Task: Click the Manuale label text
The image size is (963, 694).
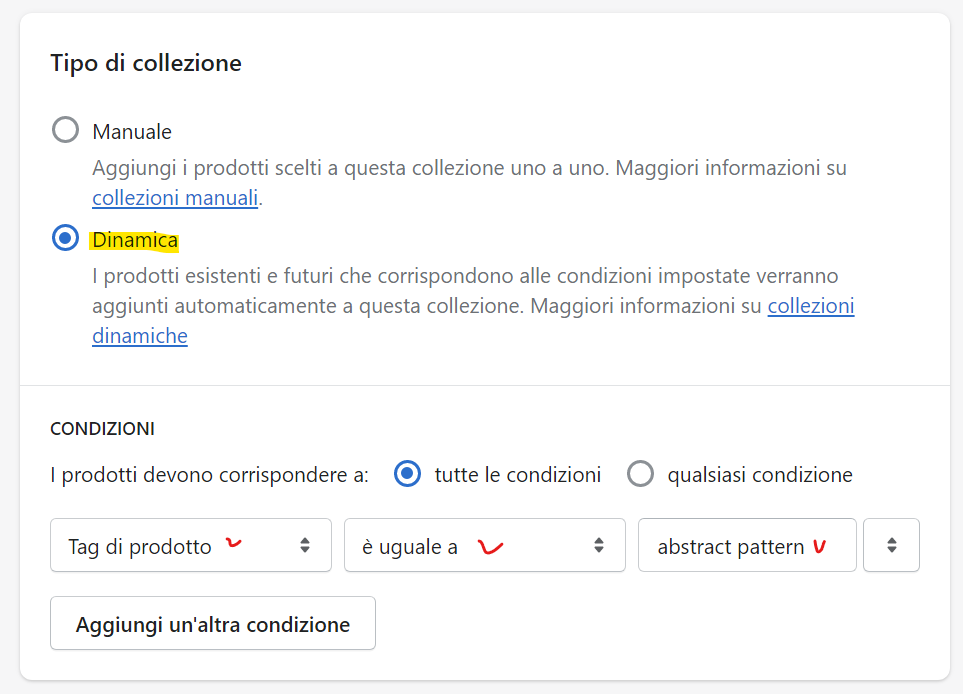Action: 132,131
